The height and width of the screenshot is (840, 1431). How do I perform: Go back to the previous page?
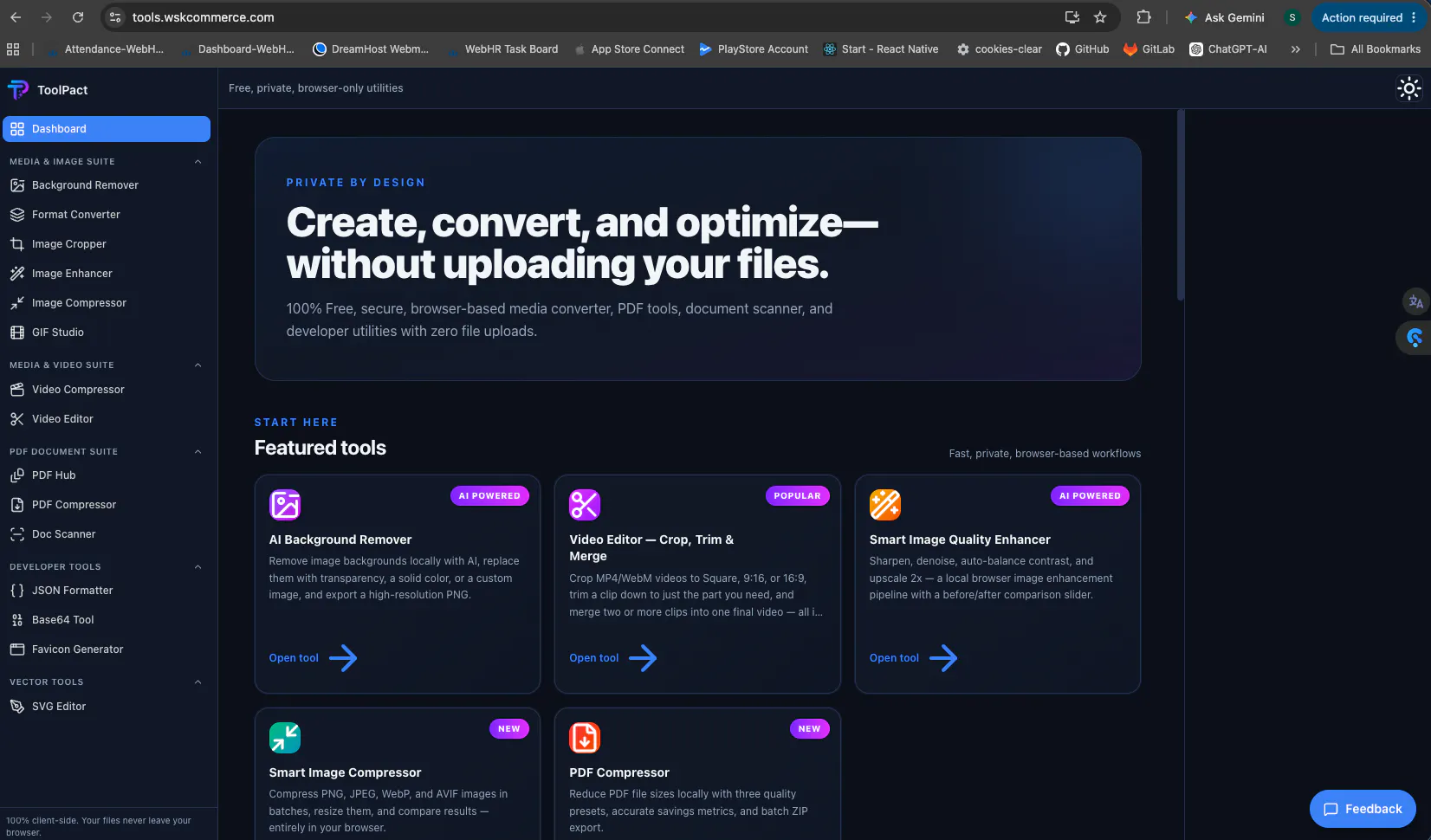(16, 17)
